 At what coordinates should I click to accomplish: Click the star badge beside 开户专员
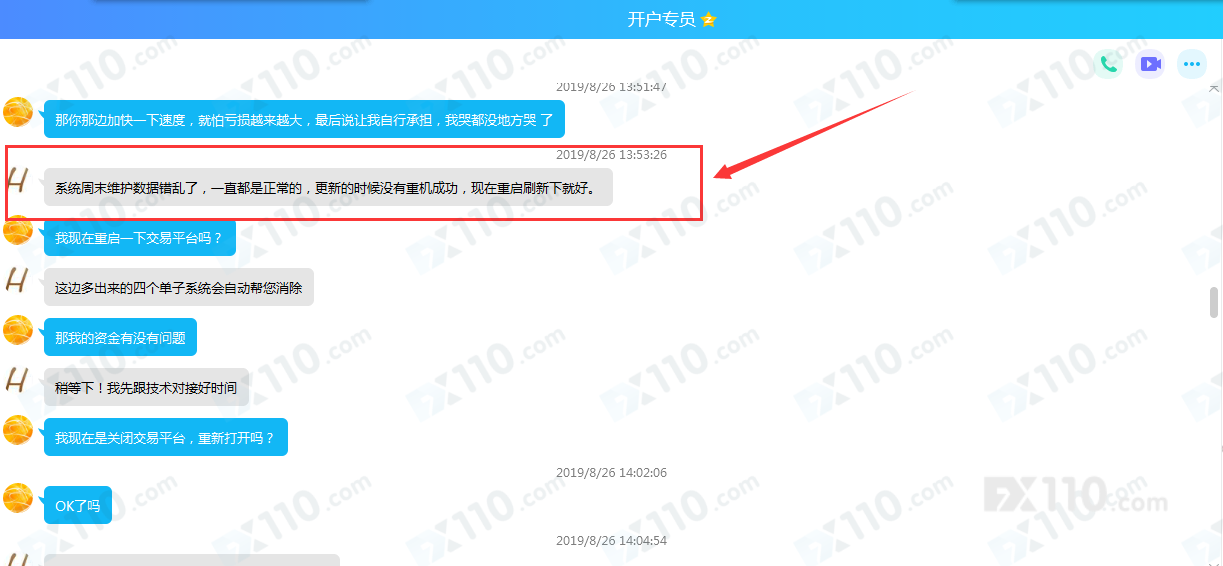tap(708, 20)
